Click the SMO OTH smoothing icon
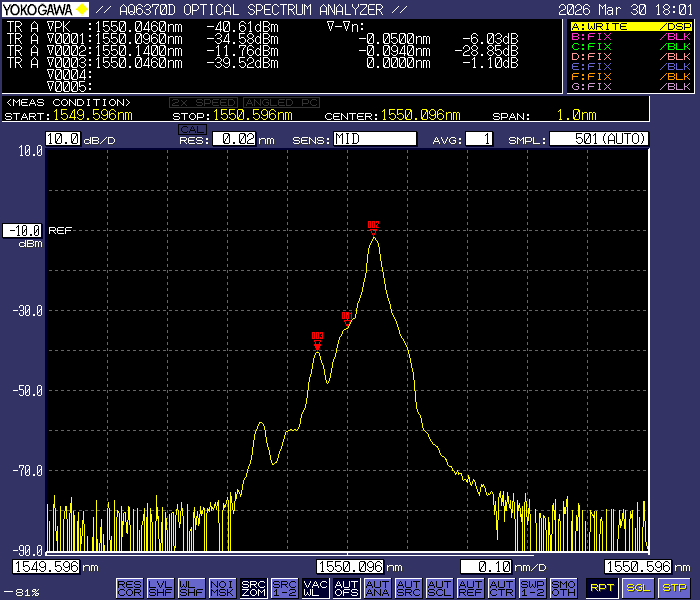The image size is (700, 600). click(563, 588)
